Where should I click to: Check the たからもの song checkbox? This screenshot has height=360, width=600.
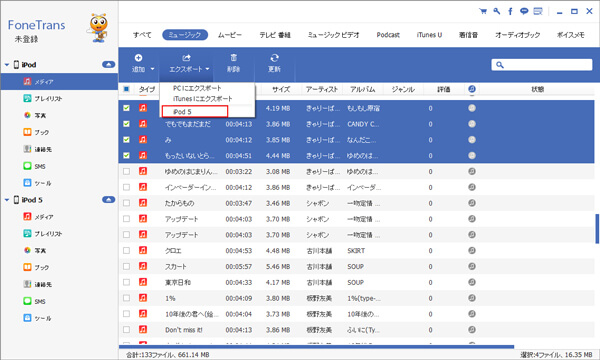[126, 203]
